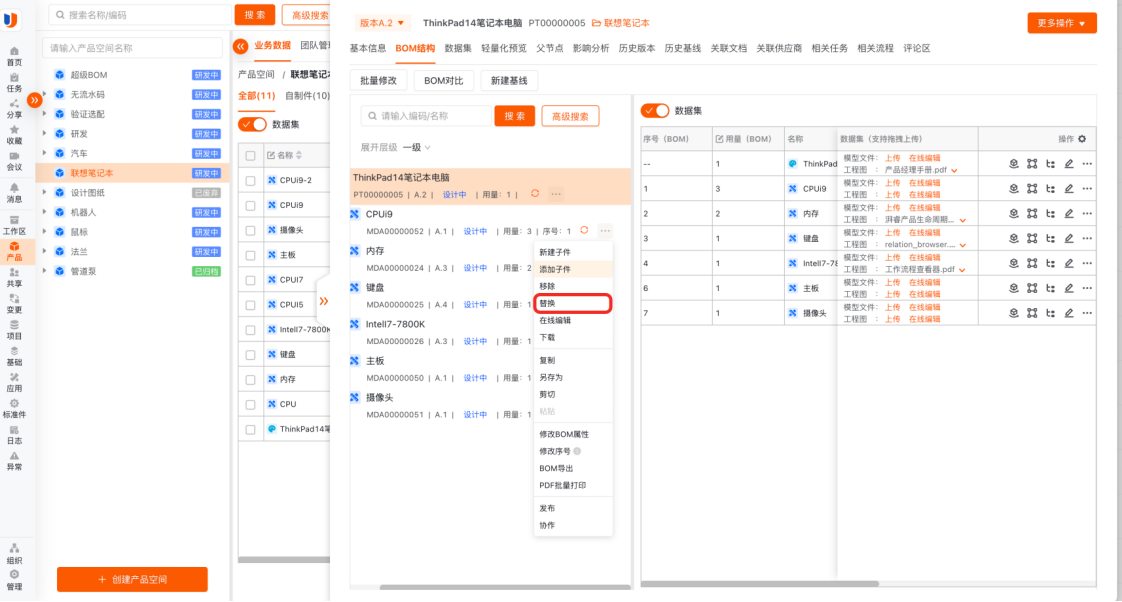
Task: Expand the 无流水码 tree node
Action: (44, 94)
